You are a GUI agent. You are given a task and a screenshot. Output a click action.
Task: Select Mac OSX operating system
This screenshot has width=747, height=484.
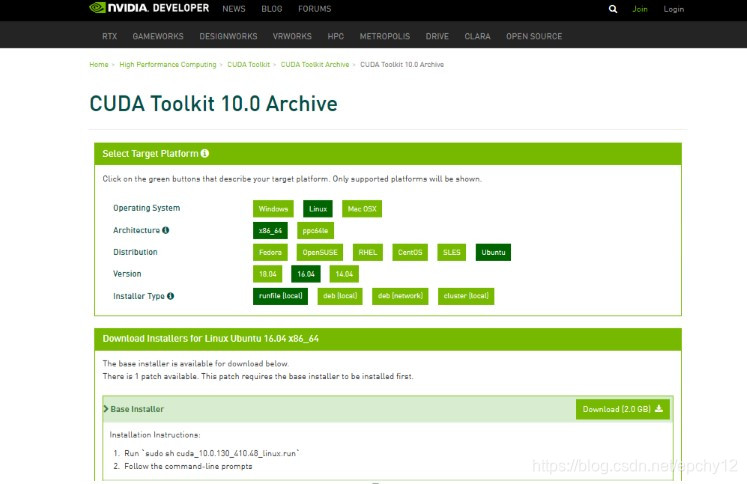point(362,209)
